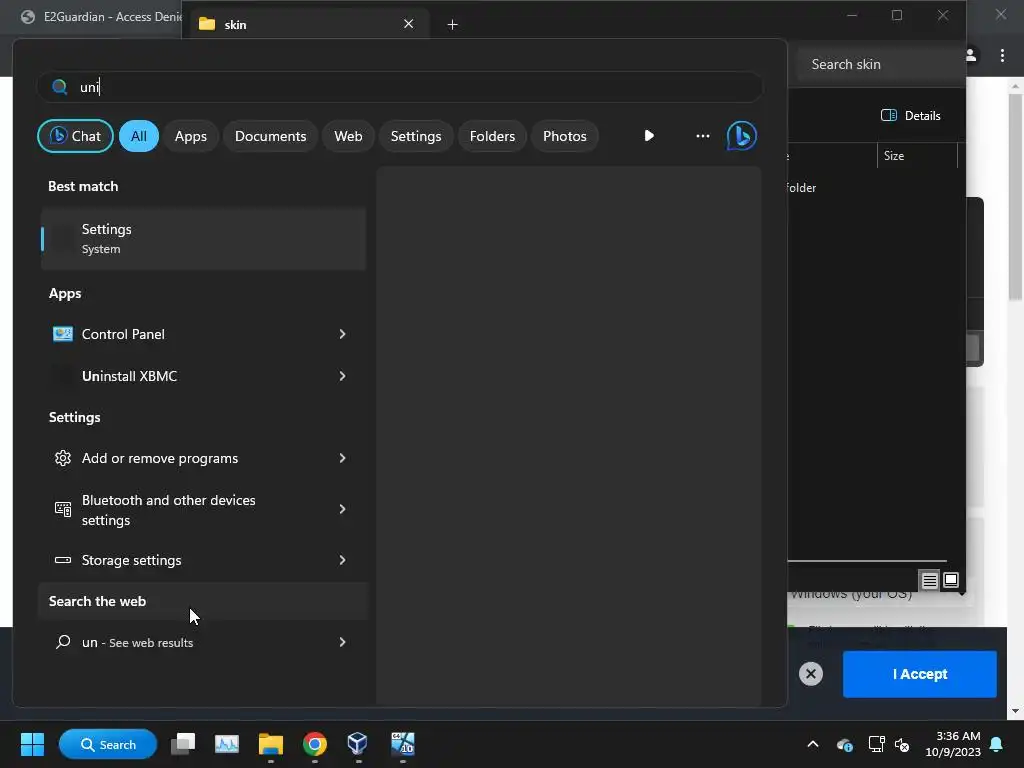Filter search results by Web
Image resolution: width=1024 pixels, height=768 pixels.
click(348, 136)
